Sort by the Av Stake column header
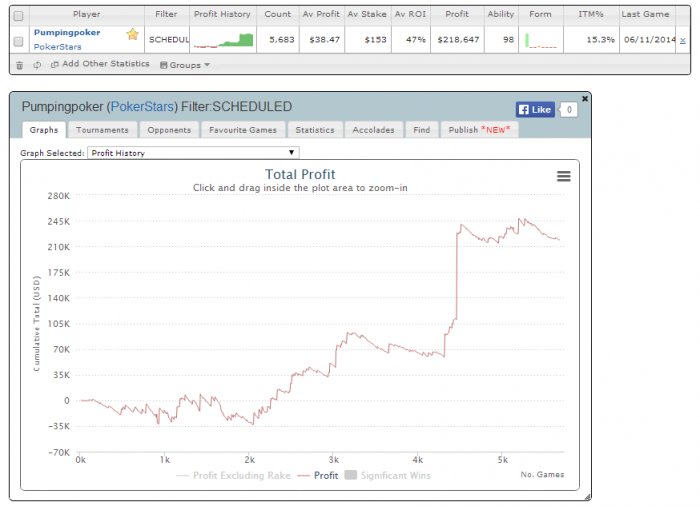Screen dimensions: 700x506 [x=367, y=14]
